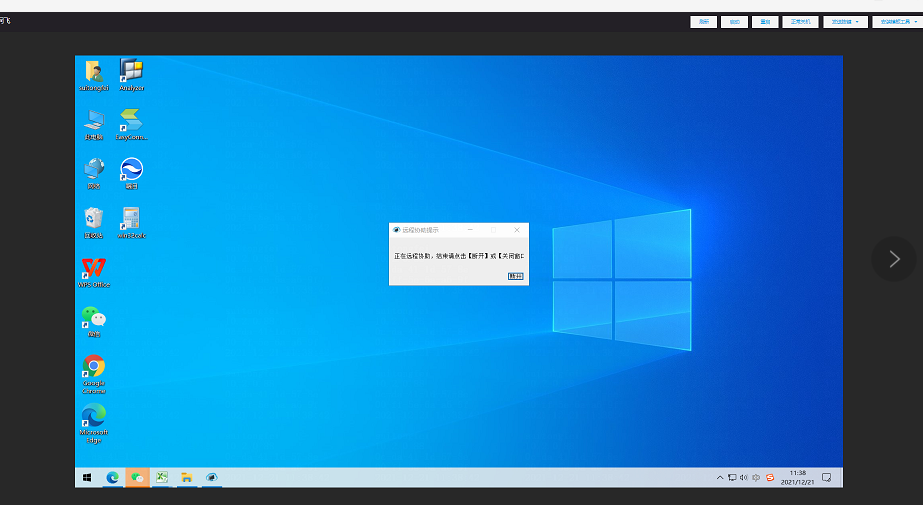Expand the fifth toolbar dropdown
The height and width of the screenshot is (505, 923).
tap(845, 22)
